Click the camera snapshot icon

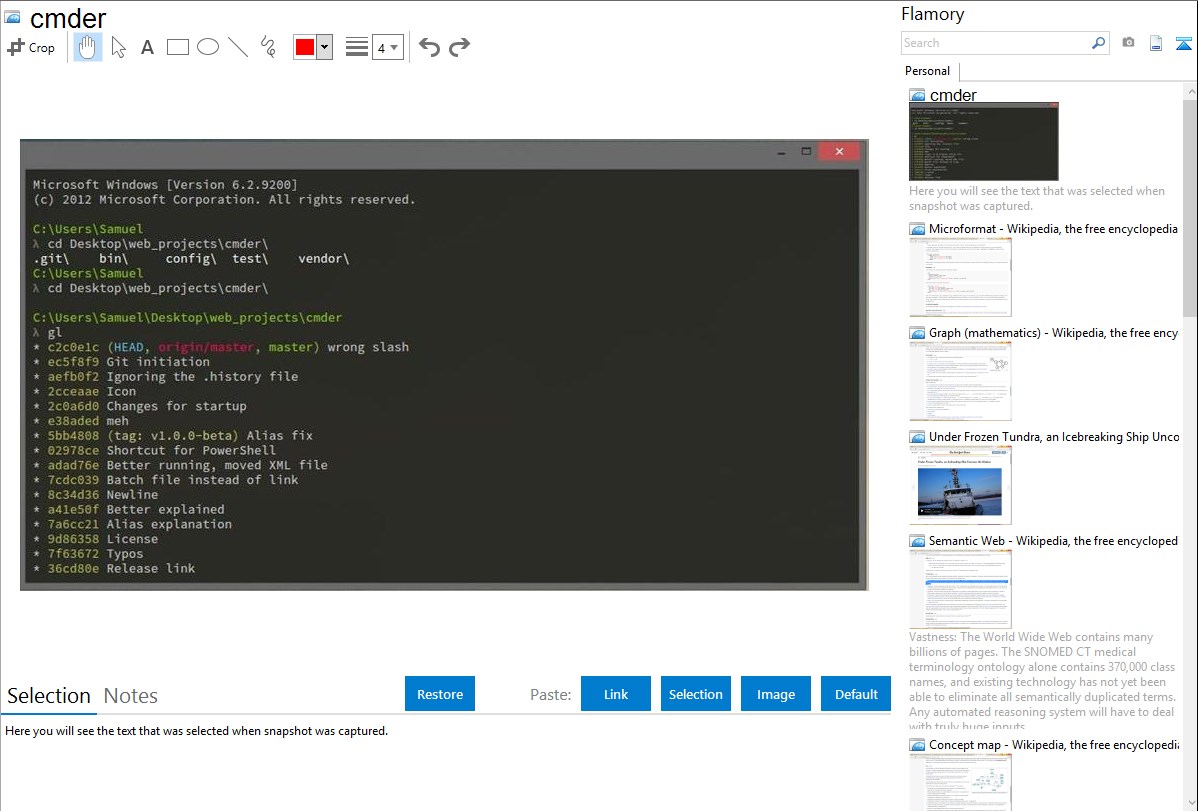click(x=1128, y=43)
